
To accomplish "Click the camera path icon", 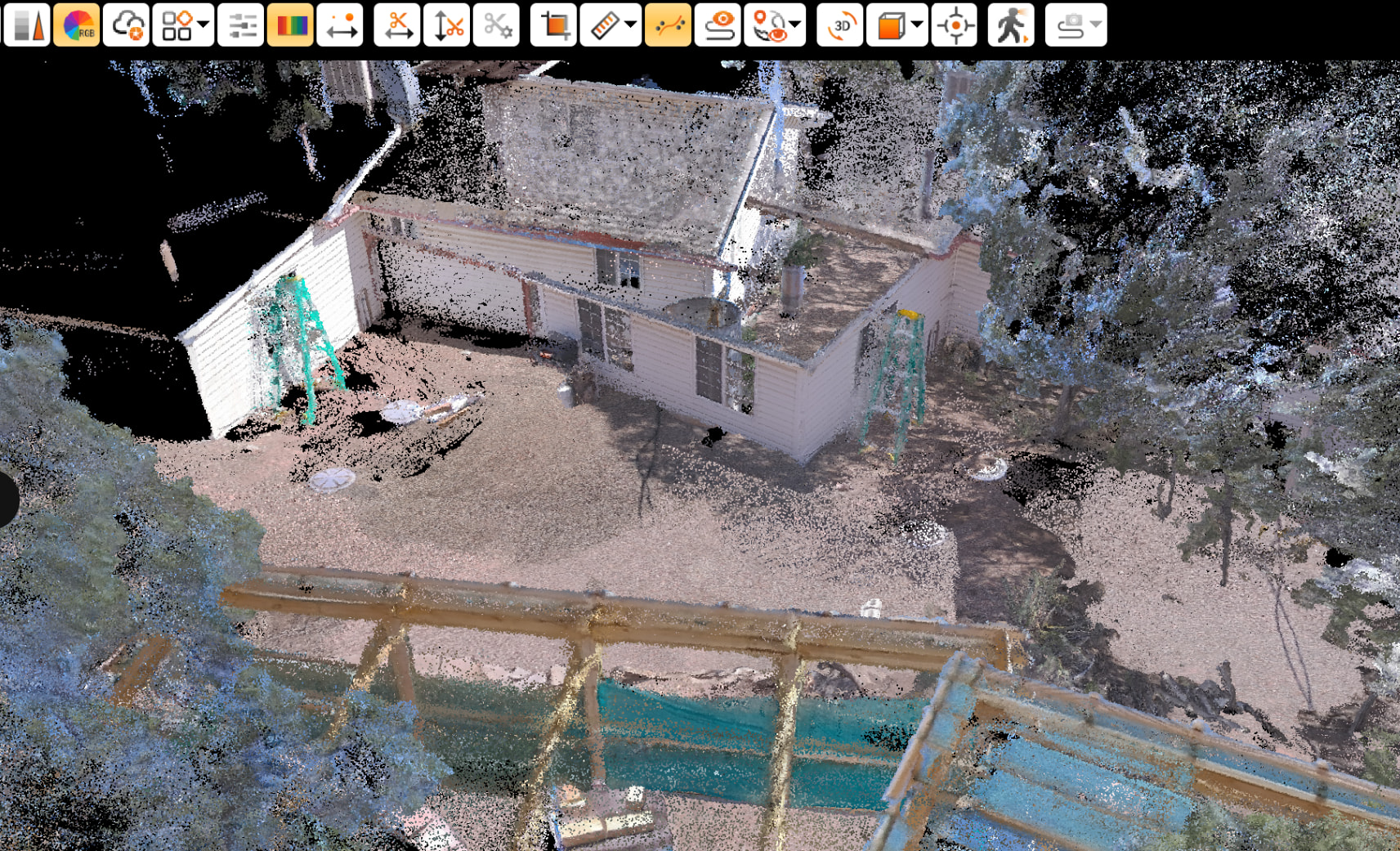I will (1069, 25).
